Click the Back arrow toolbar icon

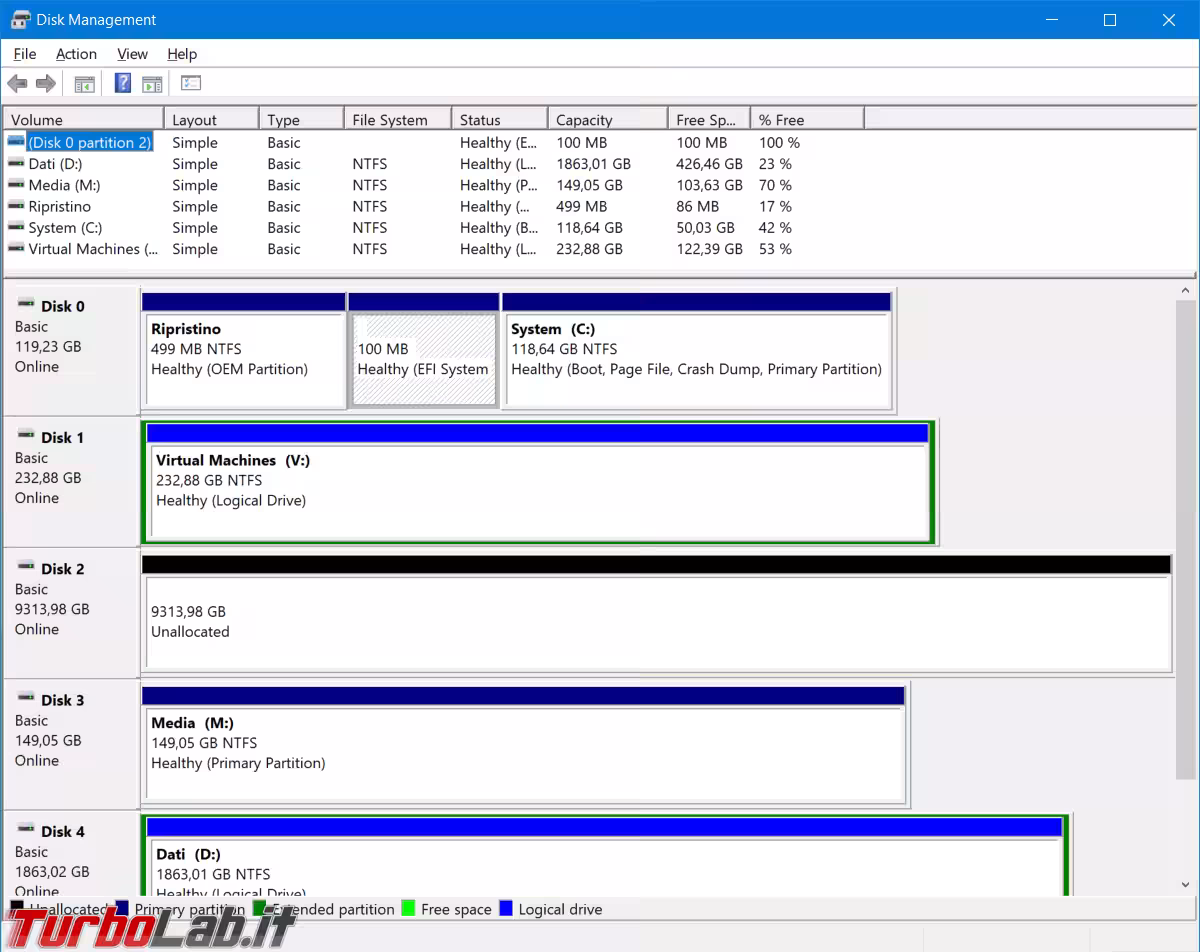[x=17, y=84]
